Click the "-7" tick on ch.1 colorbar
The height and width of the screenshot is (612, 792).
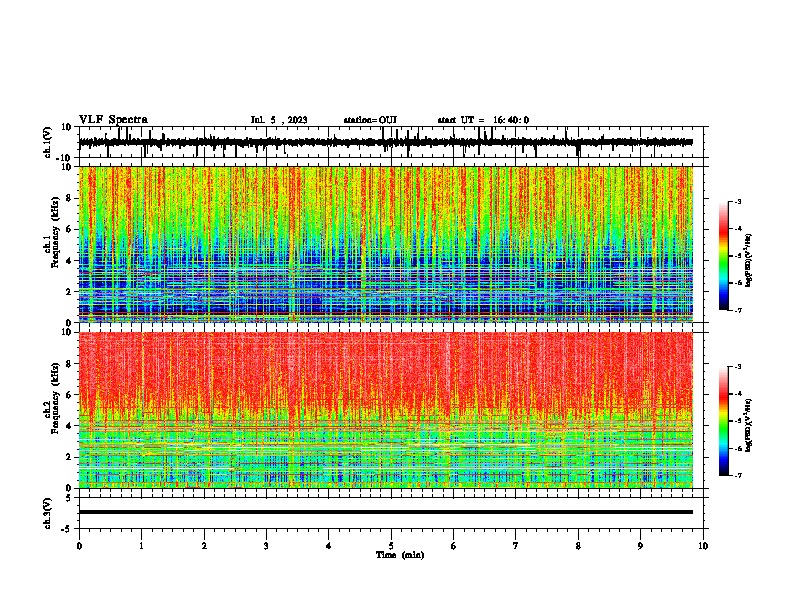[x=737, y=310]
